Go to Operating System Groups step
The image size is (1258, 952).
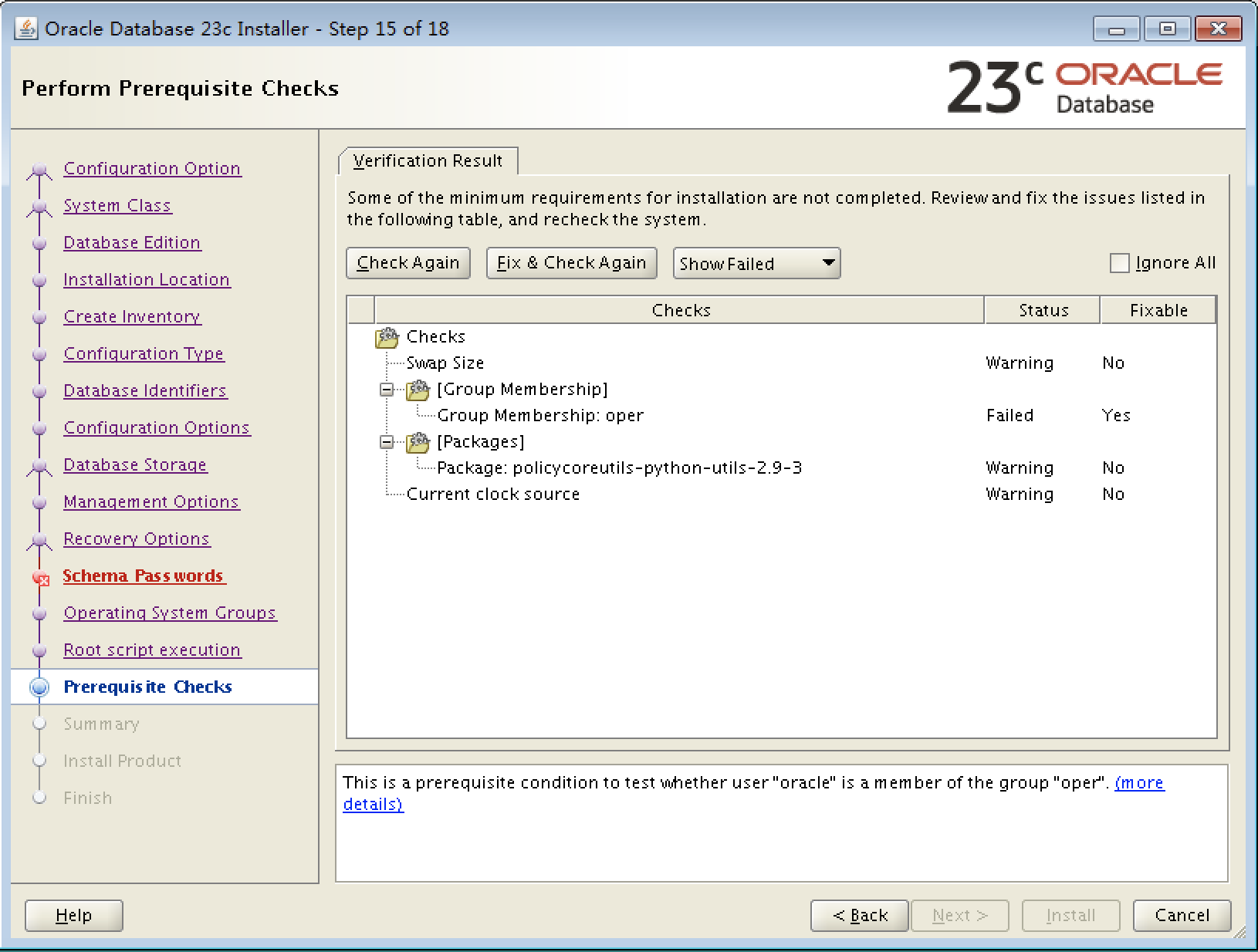170,613
